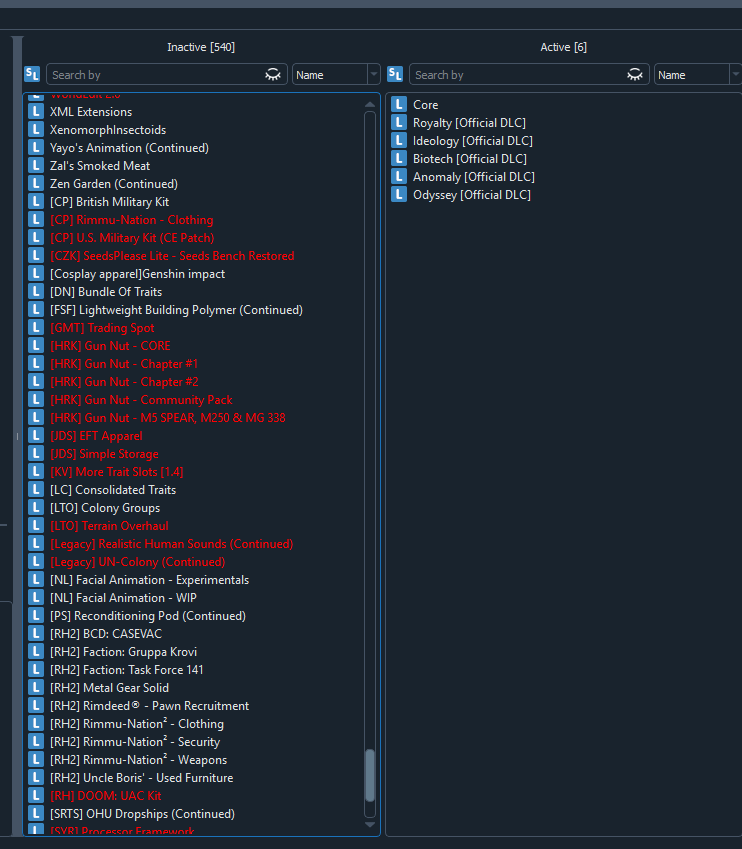This screenshot has height=849, width=742.
Task: Click the L icon beside Royalty [Official DLC]
Action: tap(399, 122)
